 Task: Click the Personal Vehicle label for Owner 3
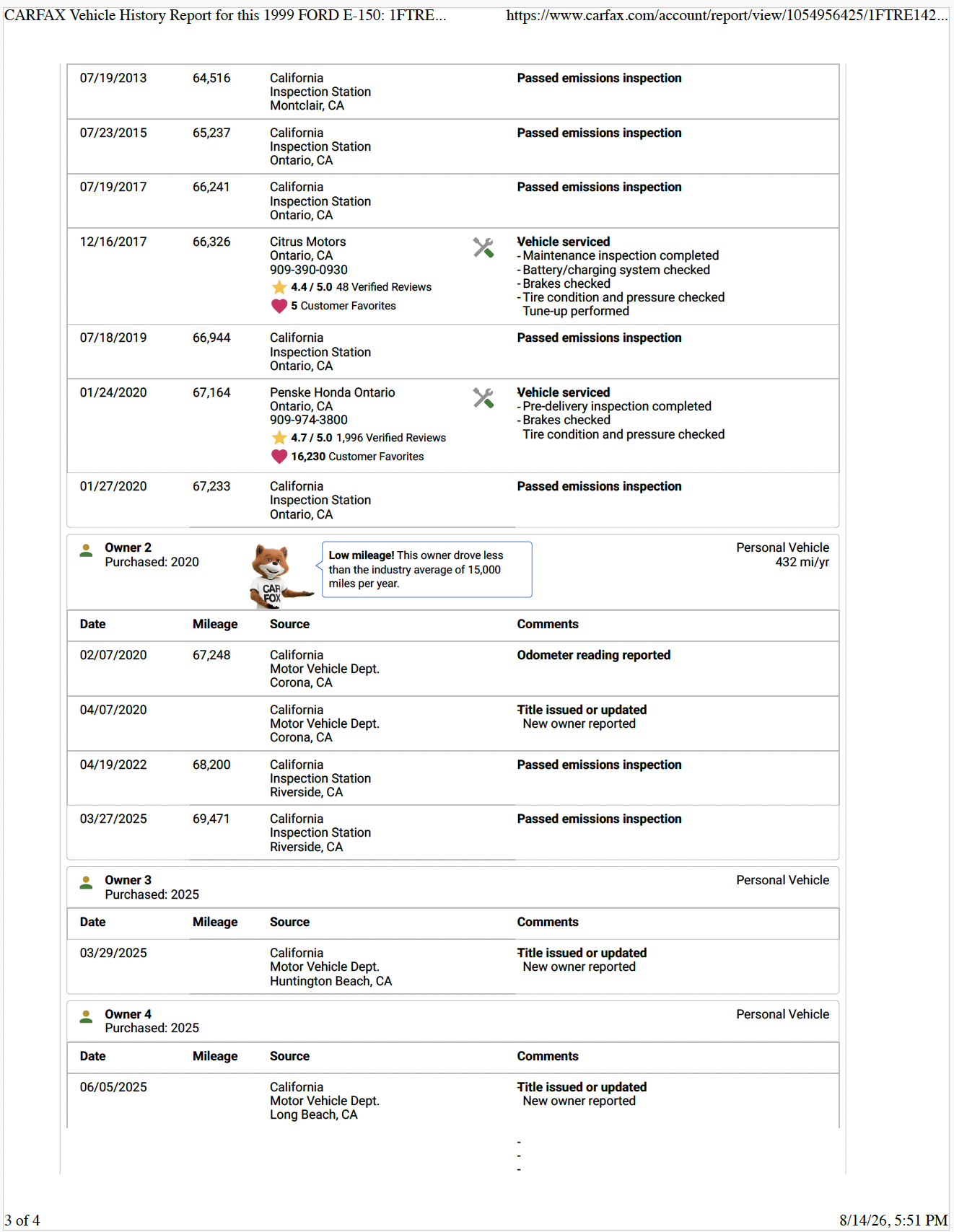(x=783, y=880)
